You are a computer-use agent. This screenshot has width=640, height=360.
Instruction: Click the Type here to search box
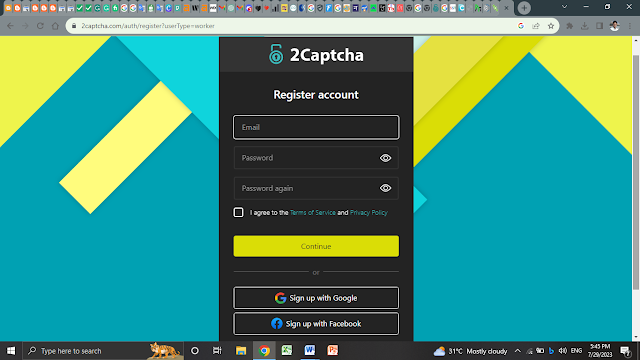(x=103, y=351)
